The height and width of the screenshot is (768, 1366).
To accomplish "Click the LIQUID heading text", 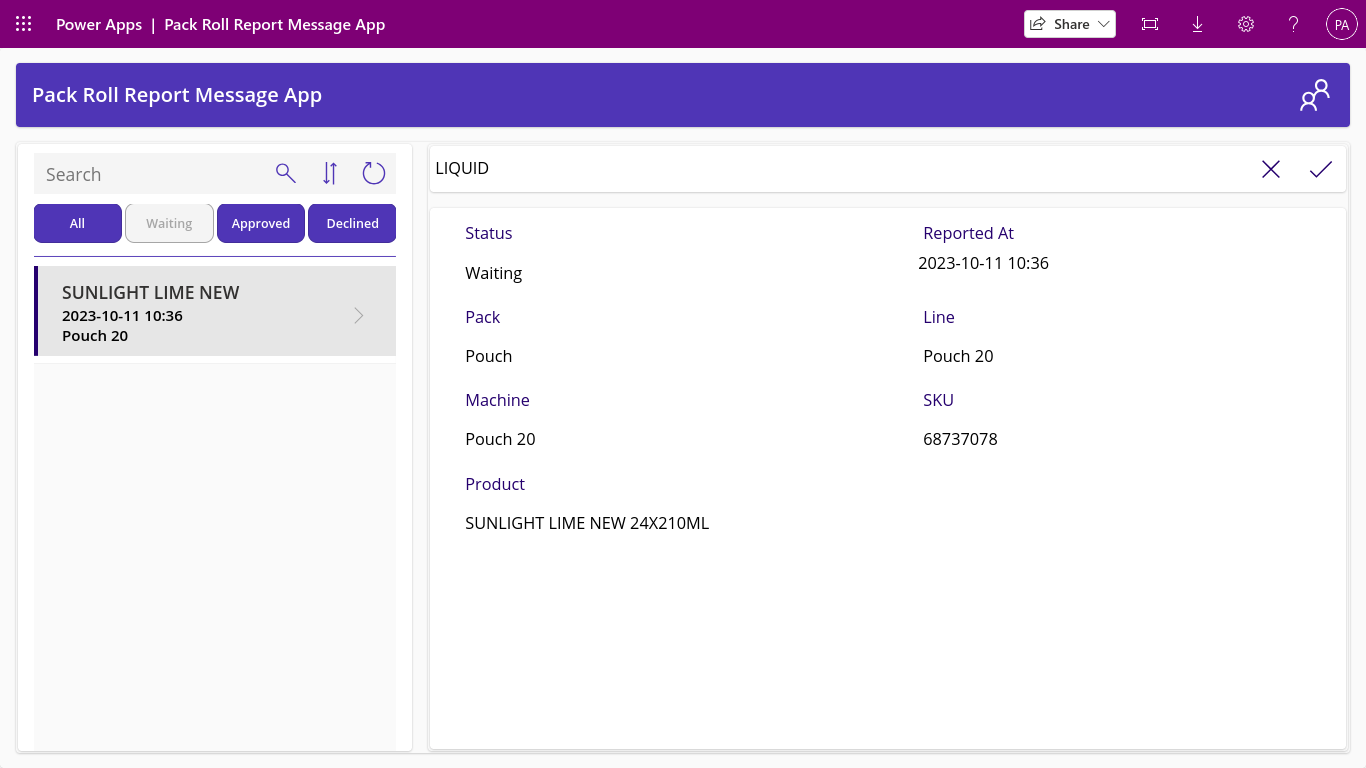I will (x=462, y=169).
